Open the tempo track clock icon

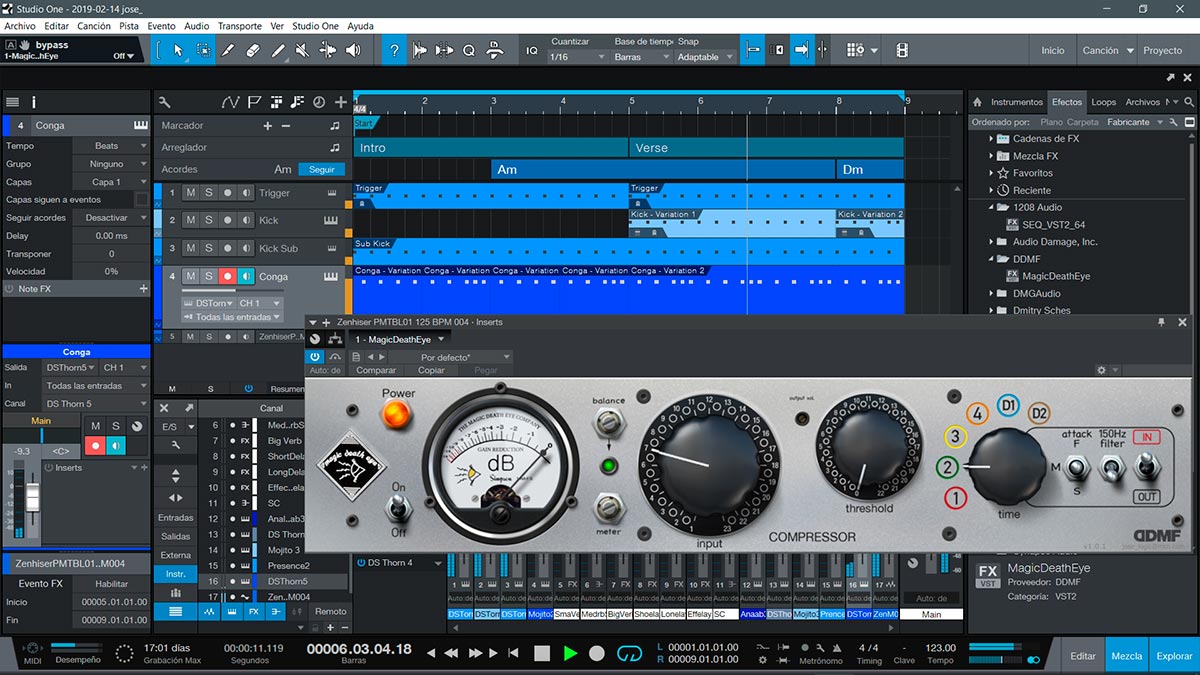pos(319,102)
